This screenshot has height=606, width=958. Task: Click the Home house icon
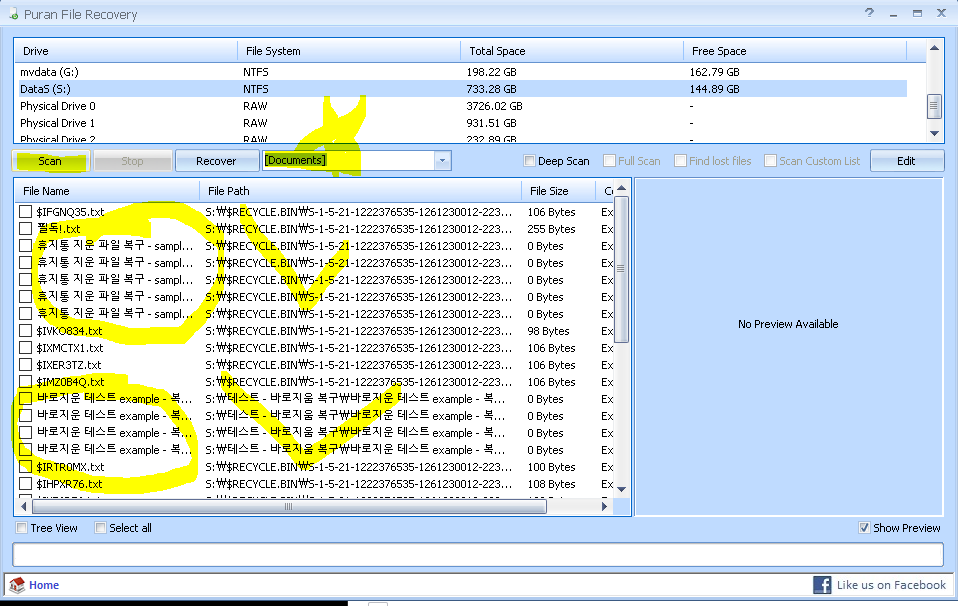point(17,585)
